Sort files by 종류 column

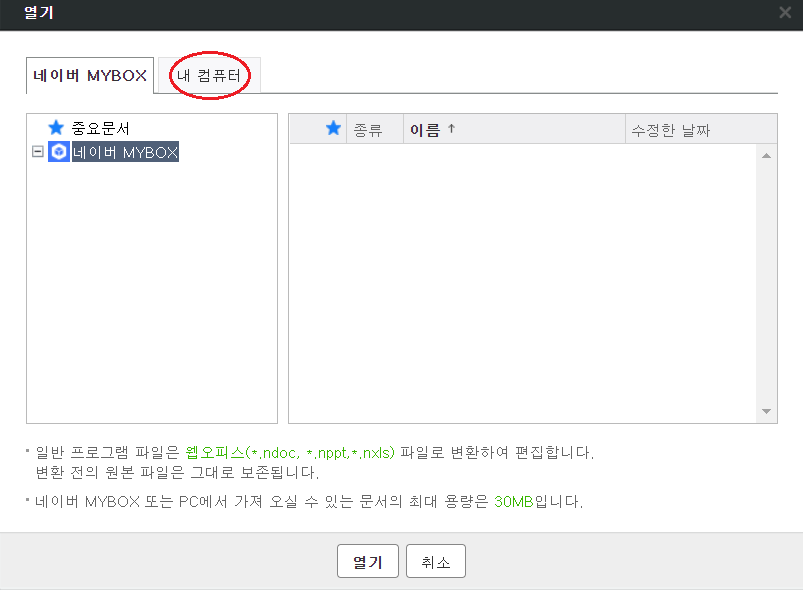coord(375,129)
